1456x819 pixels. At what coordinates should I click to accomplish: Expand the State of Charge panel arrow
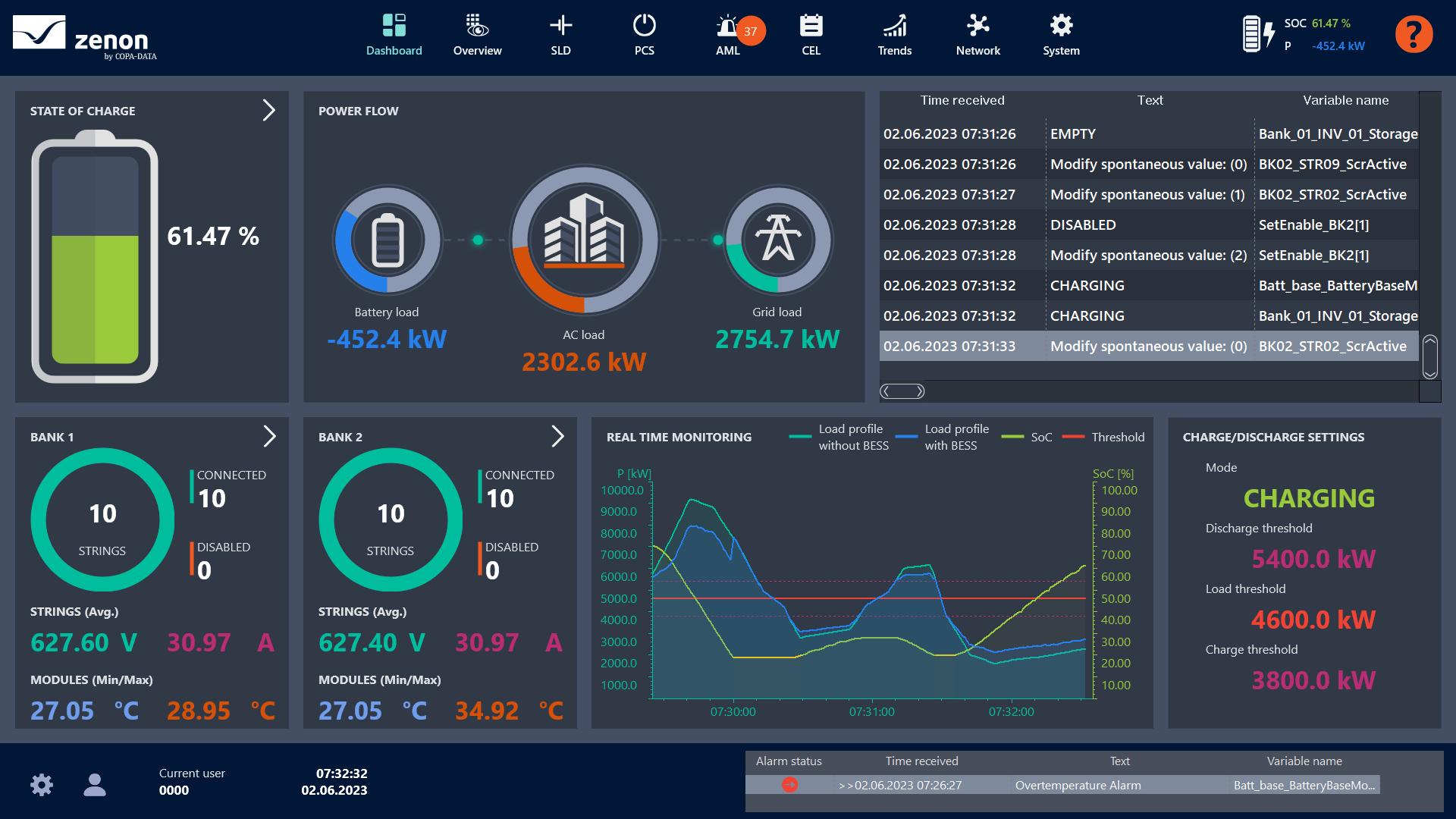(268, 111)
